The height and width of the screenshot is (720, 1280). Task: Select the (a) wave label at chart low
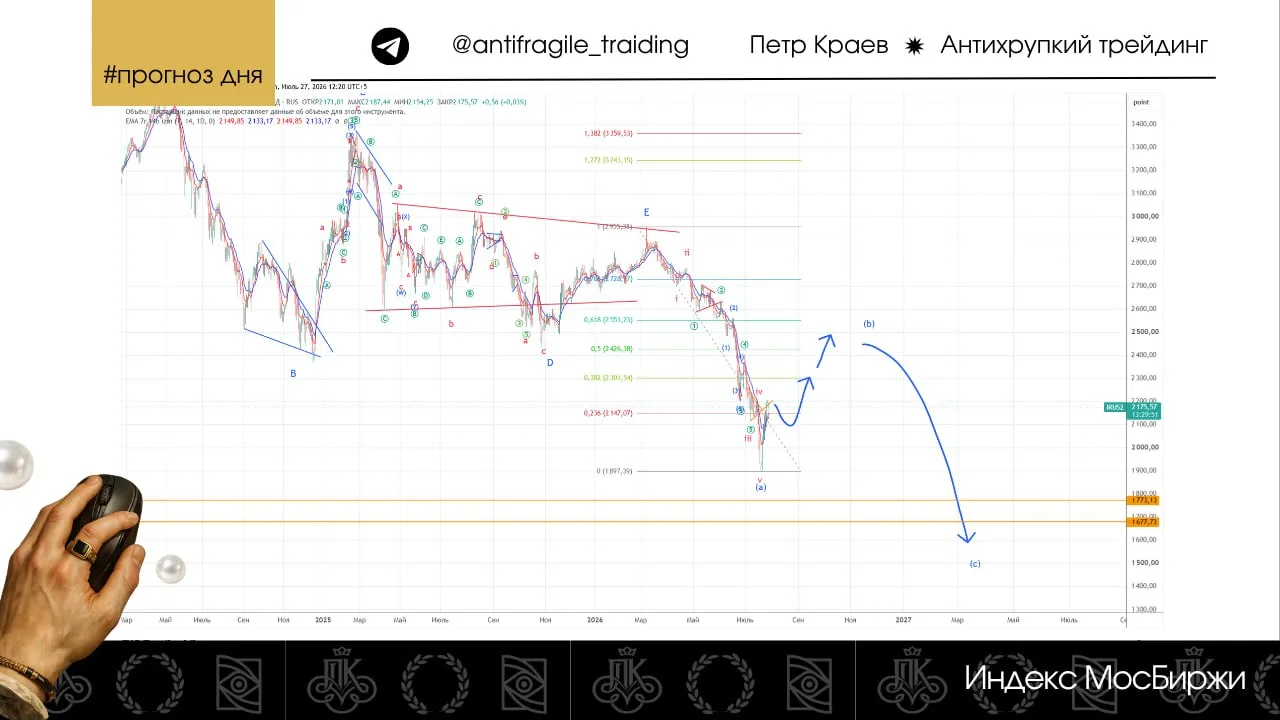pos(760,486)
